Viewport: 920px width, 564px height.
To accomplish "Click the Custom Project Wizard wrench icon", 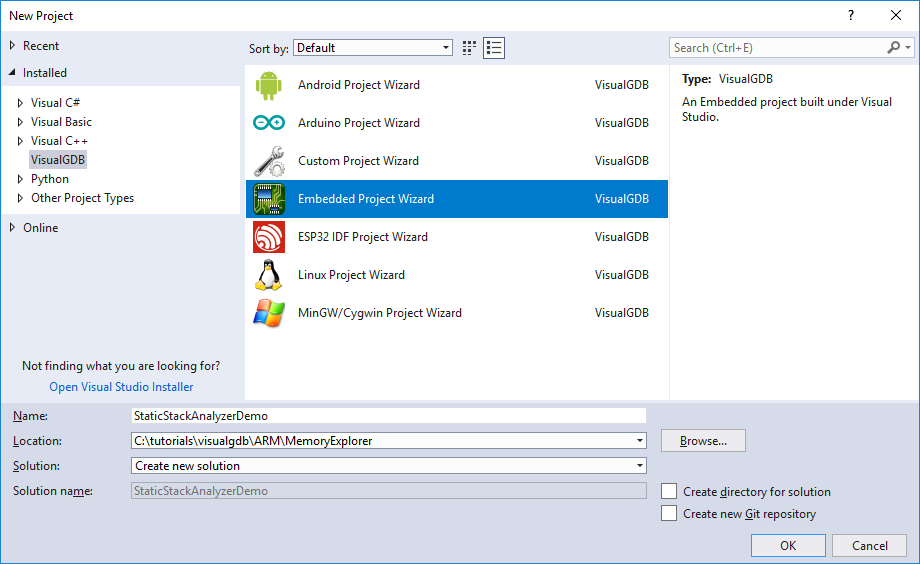I will 269,161.
